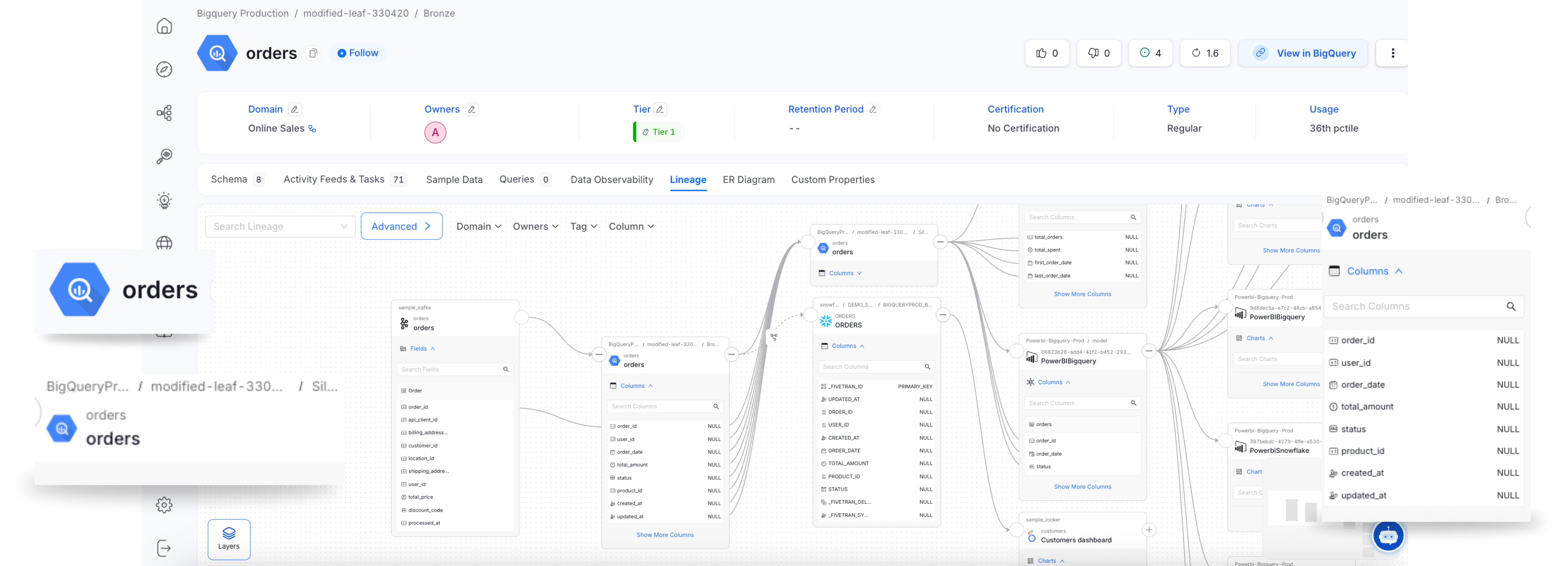Downvote the orders table with thumbs down

(1099, 53)
